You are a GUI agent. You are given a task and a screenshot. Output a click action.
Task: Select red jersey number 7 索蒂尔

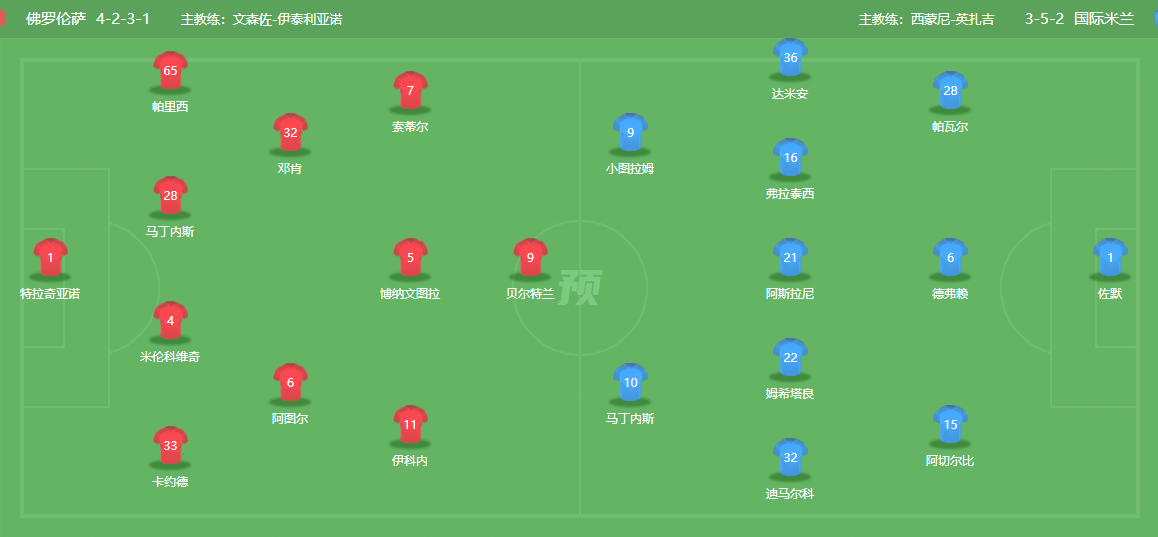pos(410,90)
